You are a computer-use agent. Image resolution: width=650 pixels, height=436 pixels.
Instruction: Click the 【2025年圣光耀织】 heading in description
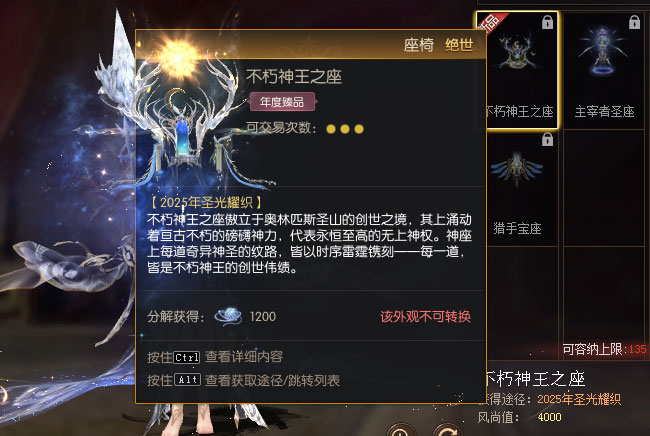click(x=206, y=202)
